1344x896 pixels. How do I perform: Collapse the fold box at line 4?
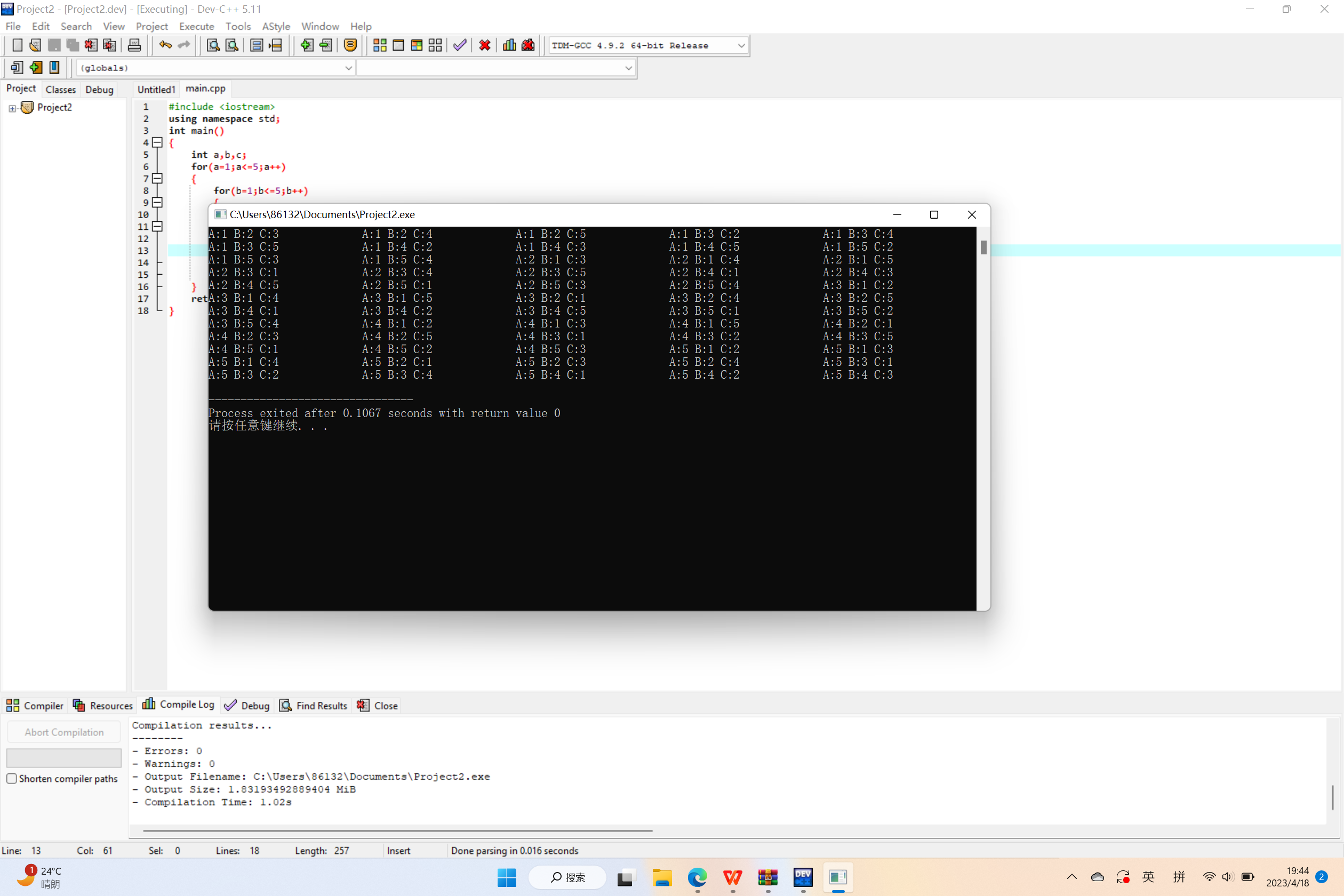pyautogui.click(x=158, y=142)
